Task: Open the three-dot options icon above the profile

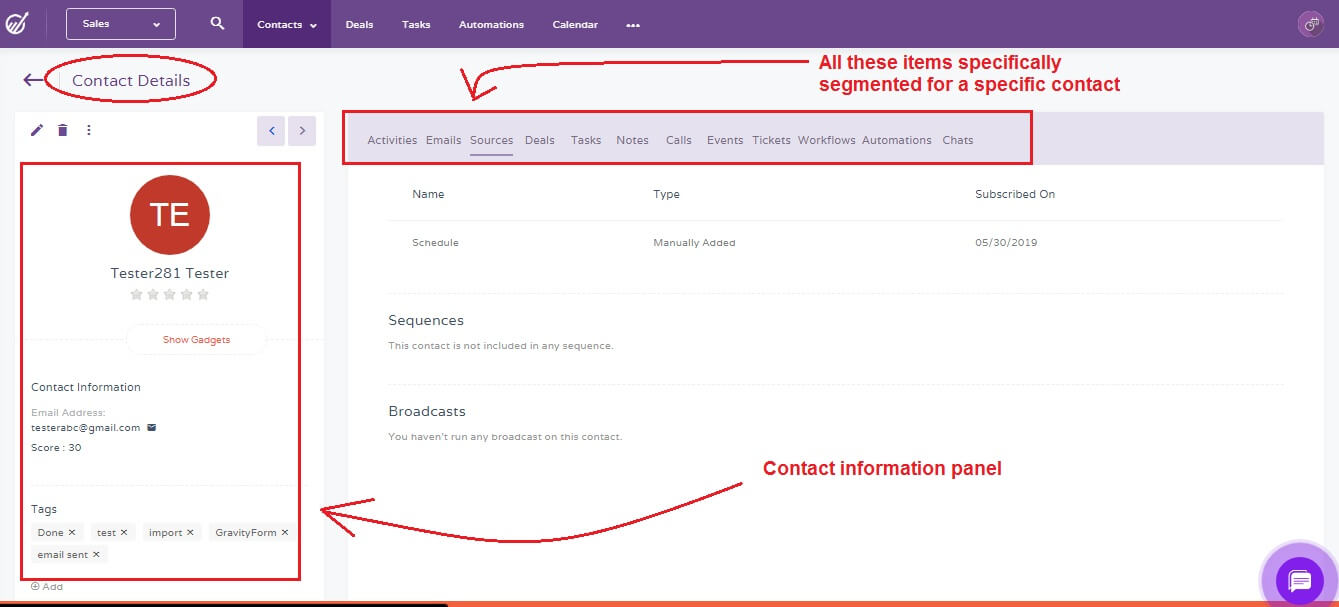Action: [88, 129]
